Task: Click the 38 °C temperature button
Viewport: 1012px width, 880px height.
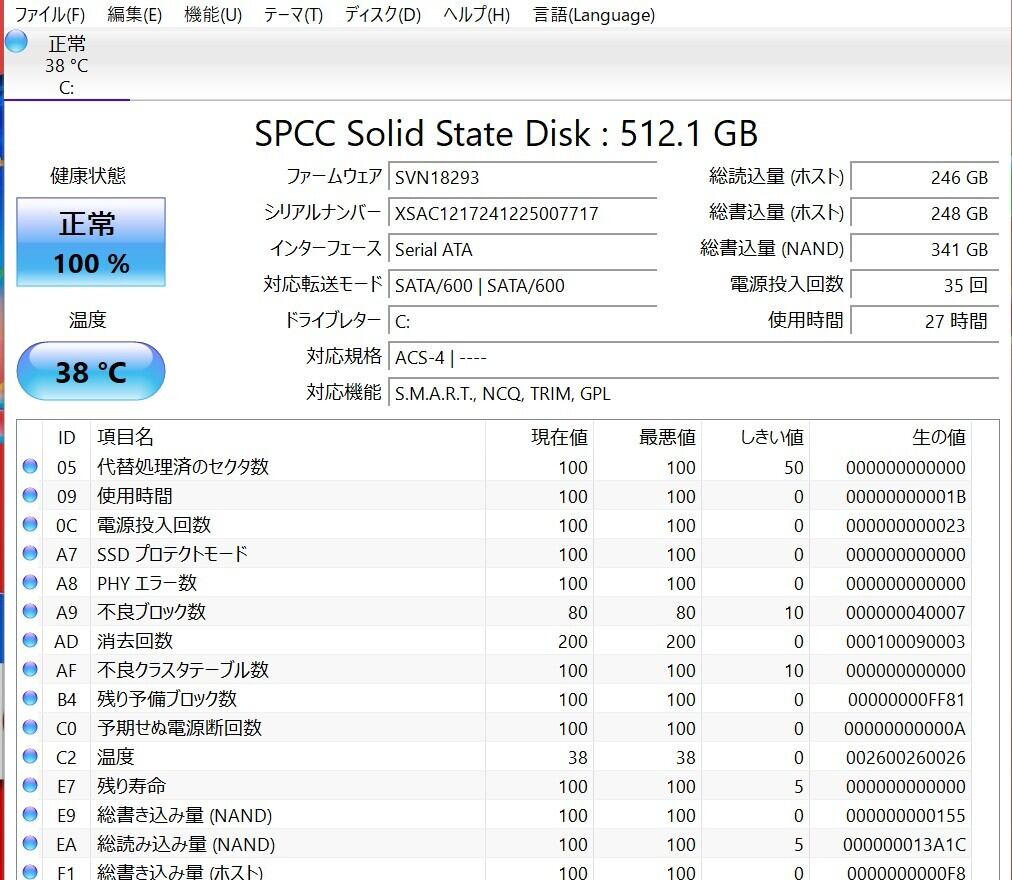Action: coord(91,372)
